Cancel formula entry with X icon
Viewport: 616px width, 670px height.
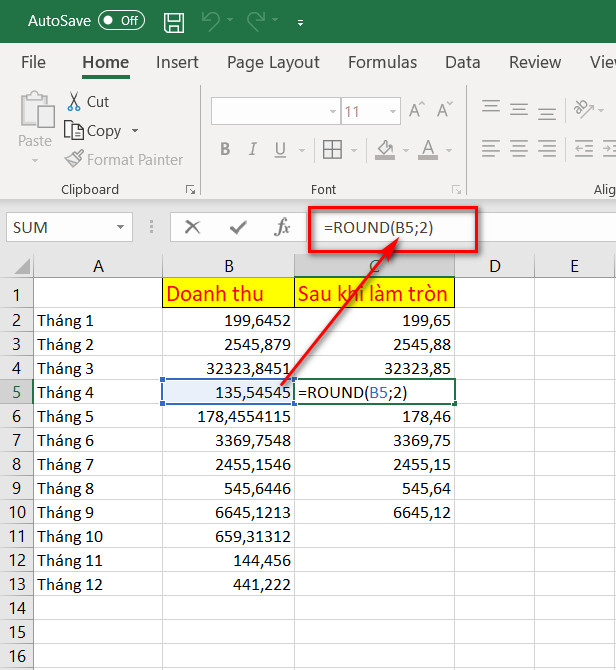click(x=193, y=227)
